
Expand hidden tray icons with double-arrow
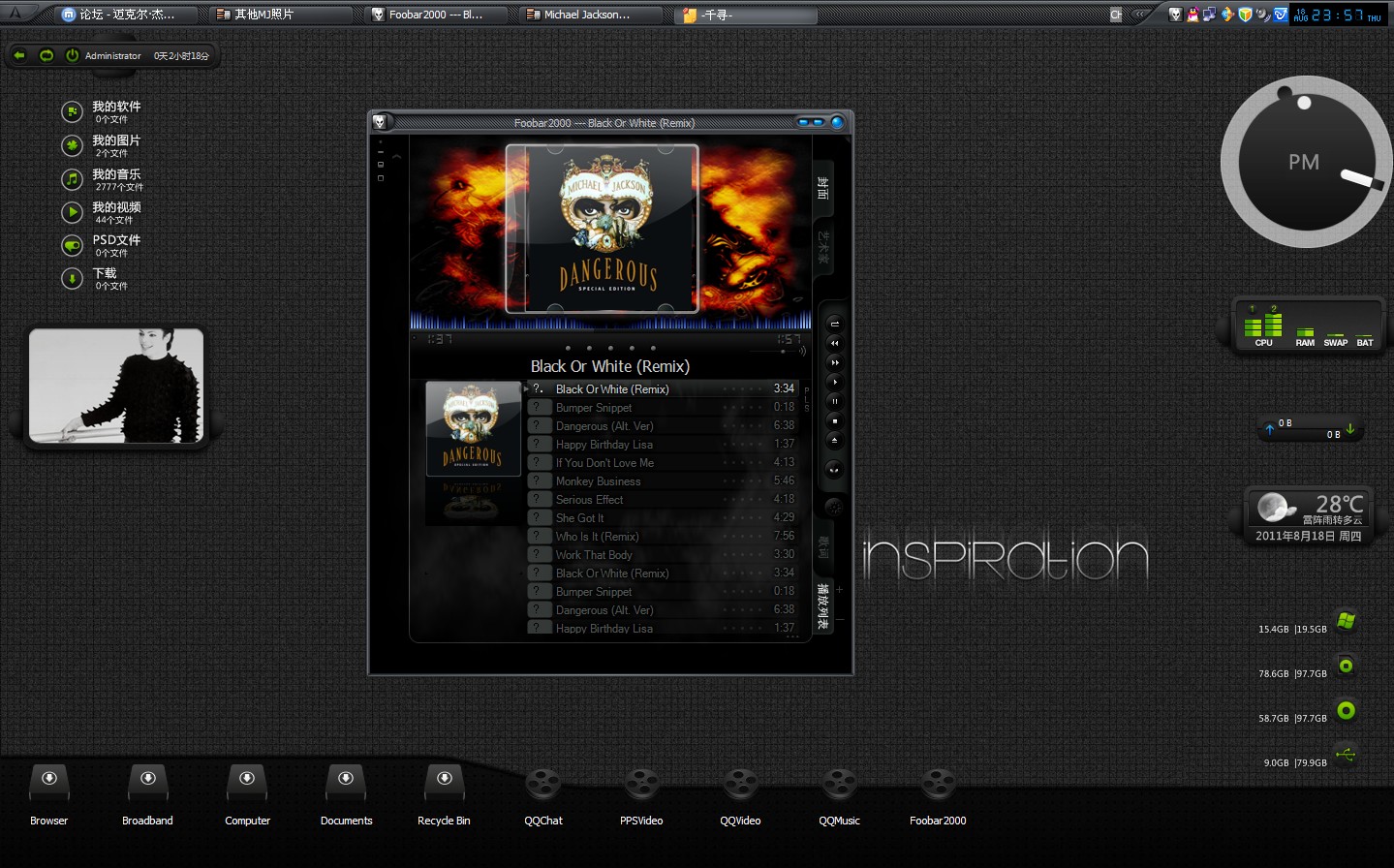(1141, 15)
